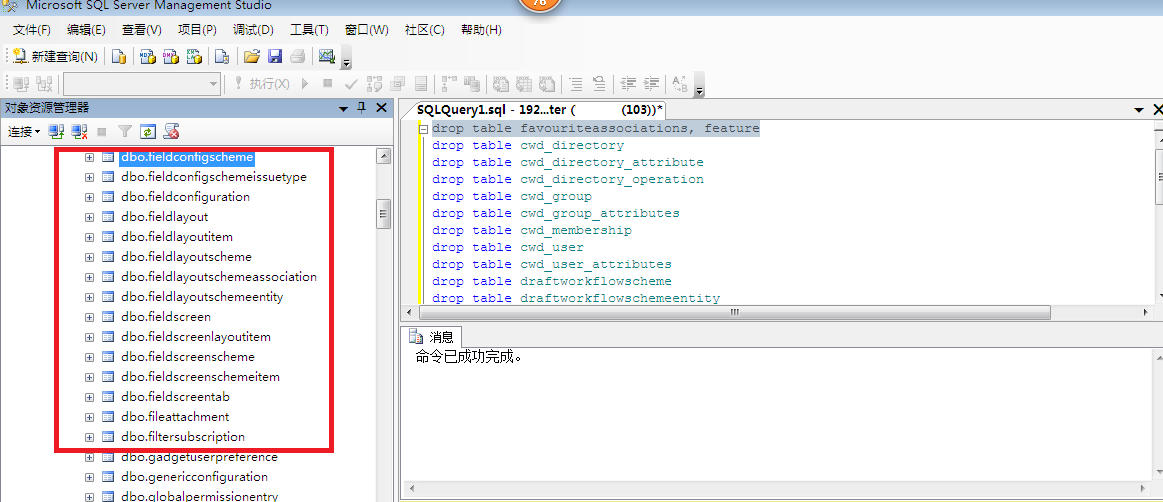
Task: Switch to the 消息 results tab
Action: click(431, 337)
